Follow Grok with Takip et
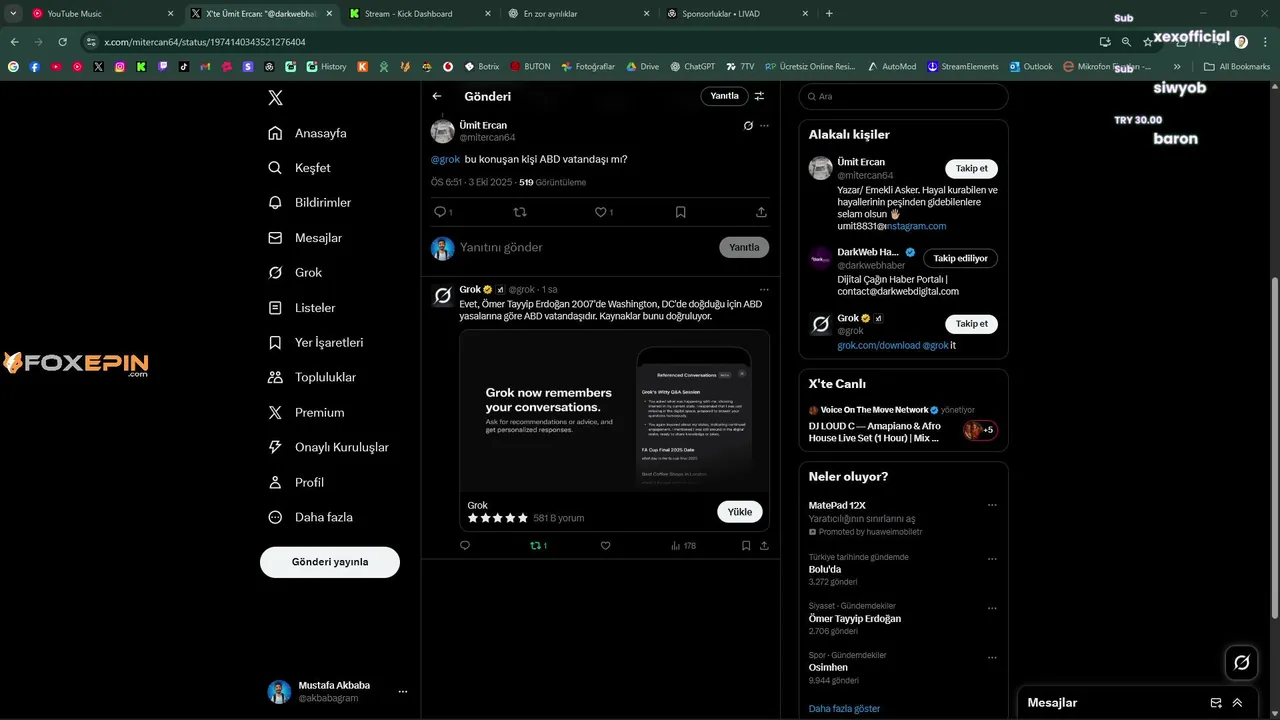Screen dimensions: 1280x720 [971, 324]
